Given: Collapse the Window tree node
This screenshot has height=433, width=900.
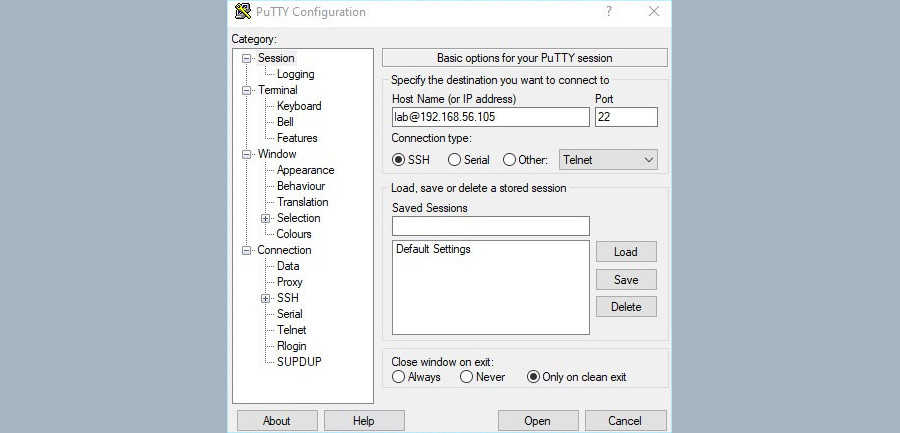Looking at the screenshot, I should click(247, 154).
